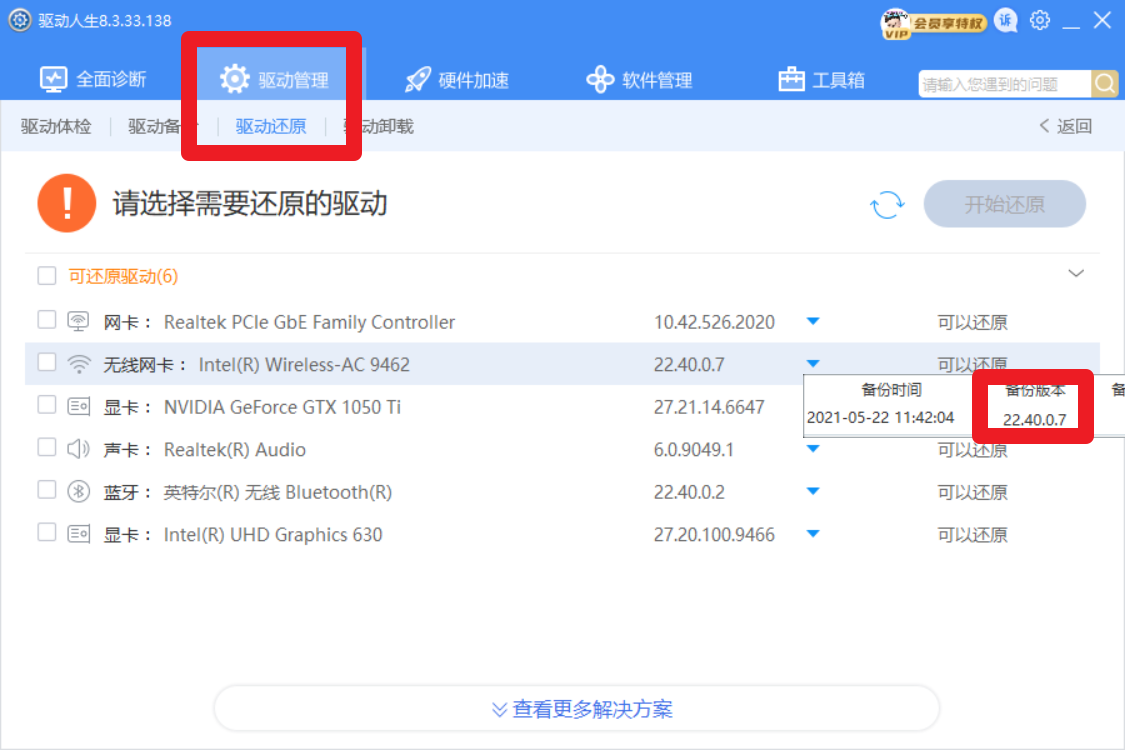
Task: Click the flower icon of 软件管理
Action: [600, 79]
